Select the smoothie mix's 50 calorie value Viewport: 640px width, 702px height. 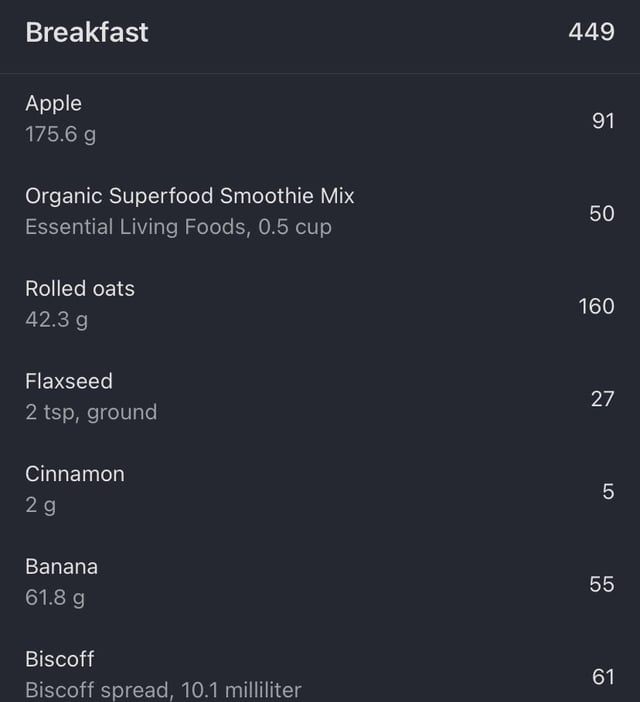(601, 213)
